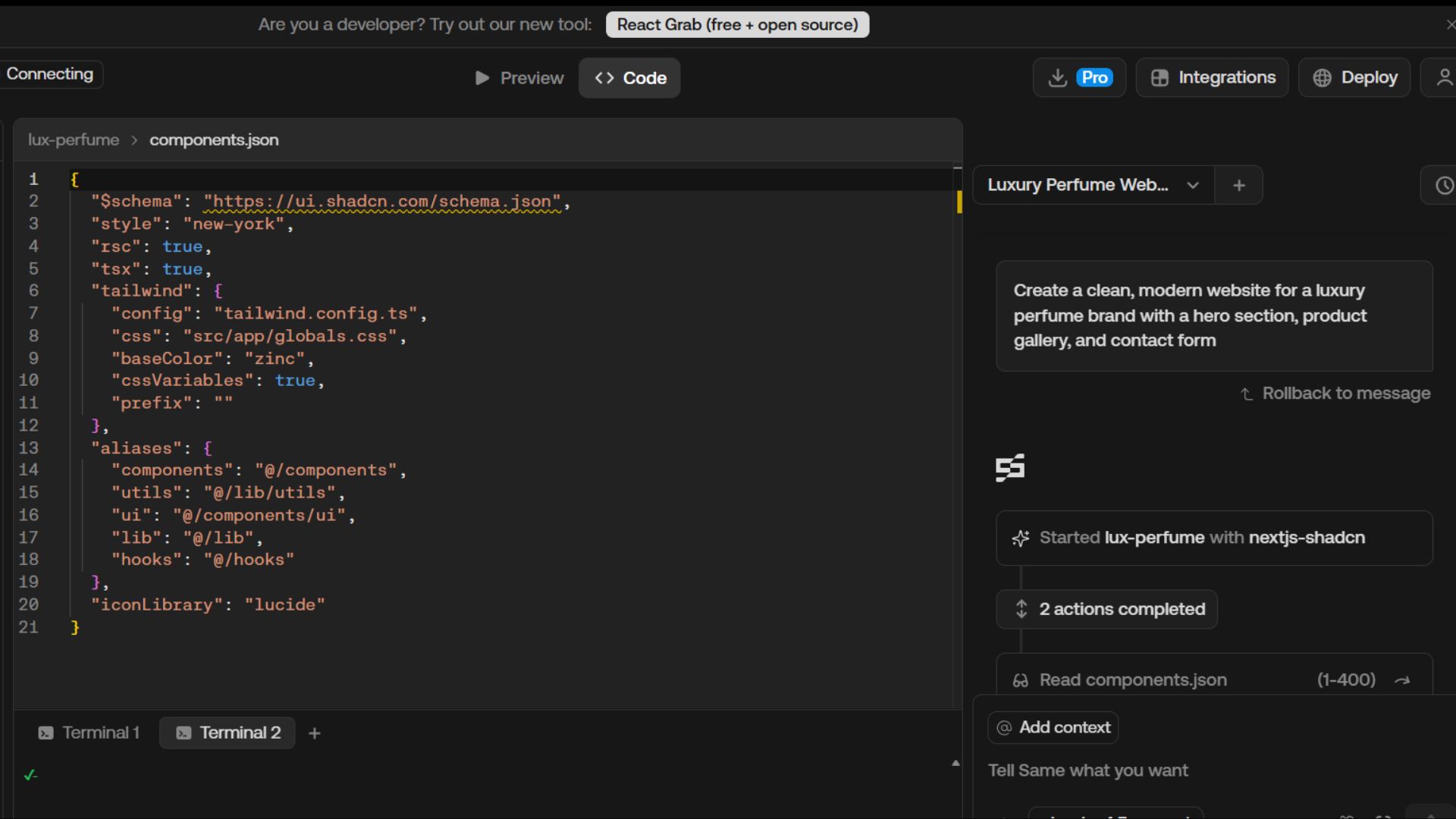Switch to Preview mode
Image resolution: width=1456 pixels, height=819 pixels.
point(519,78)
